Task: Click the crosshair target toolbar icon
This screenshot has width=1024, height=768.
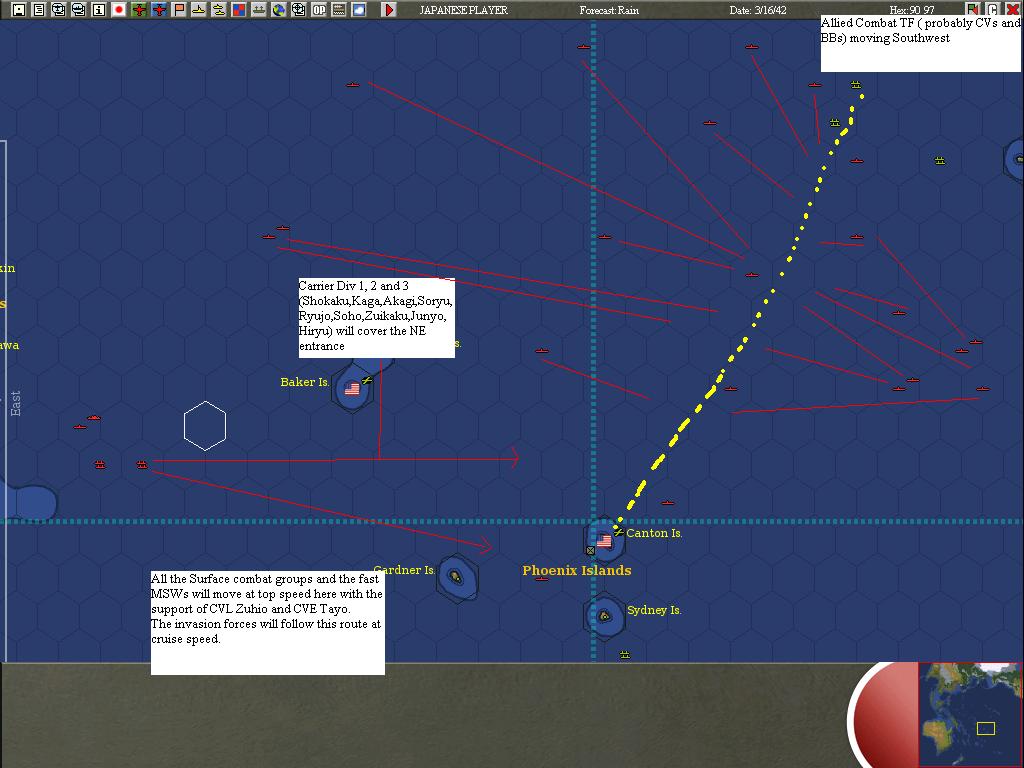Action: [298, 10]
